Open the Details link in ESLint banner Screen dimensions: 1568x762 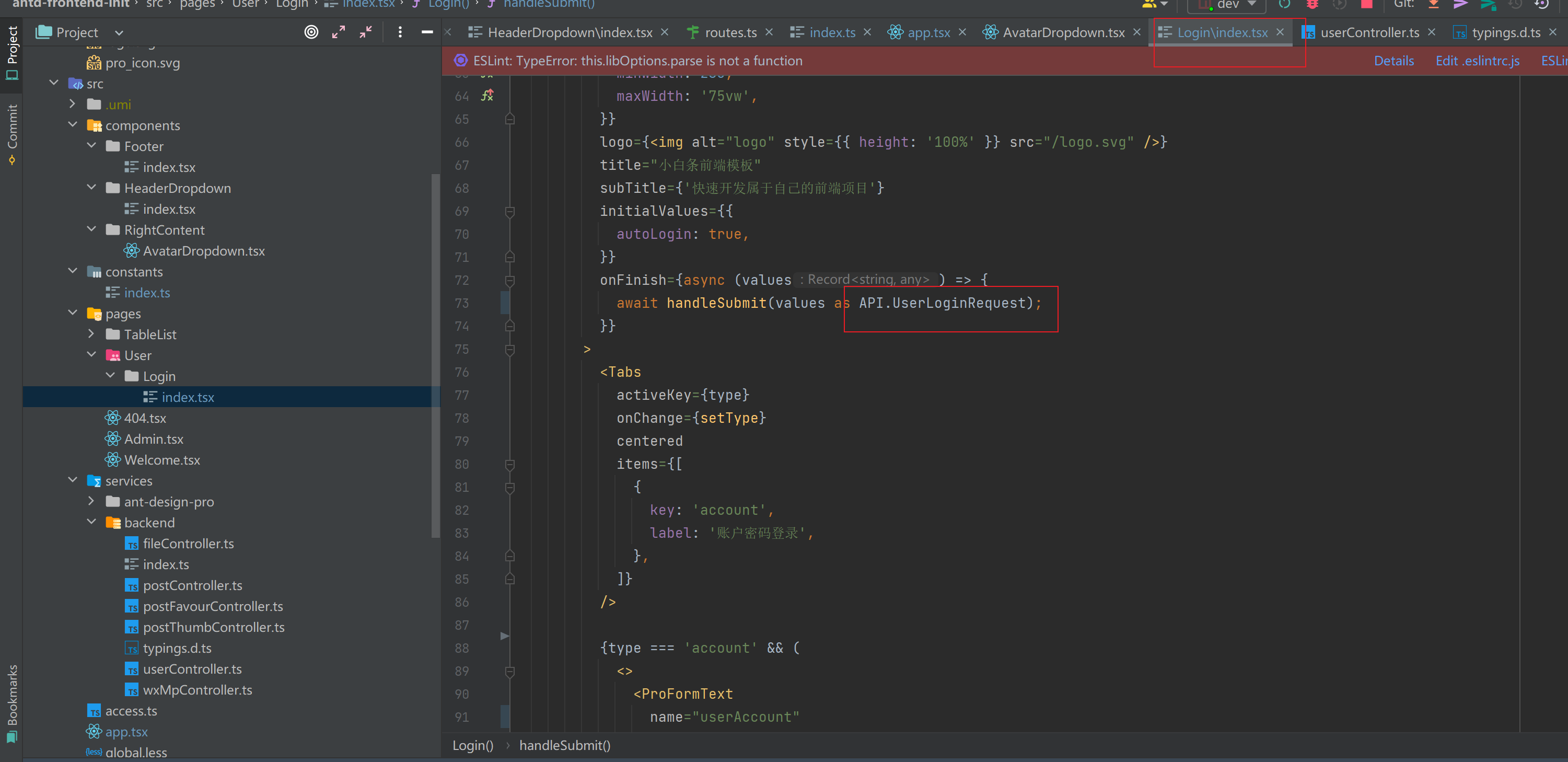[x=1394, y=60]
